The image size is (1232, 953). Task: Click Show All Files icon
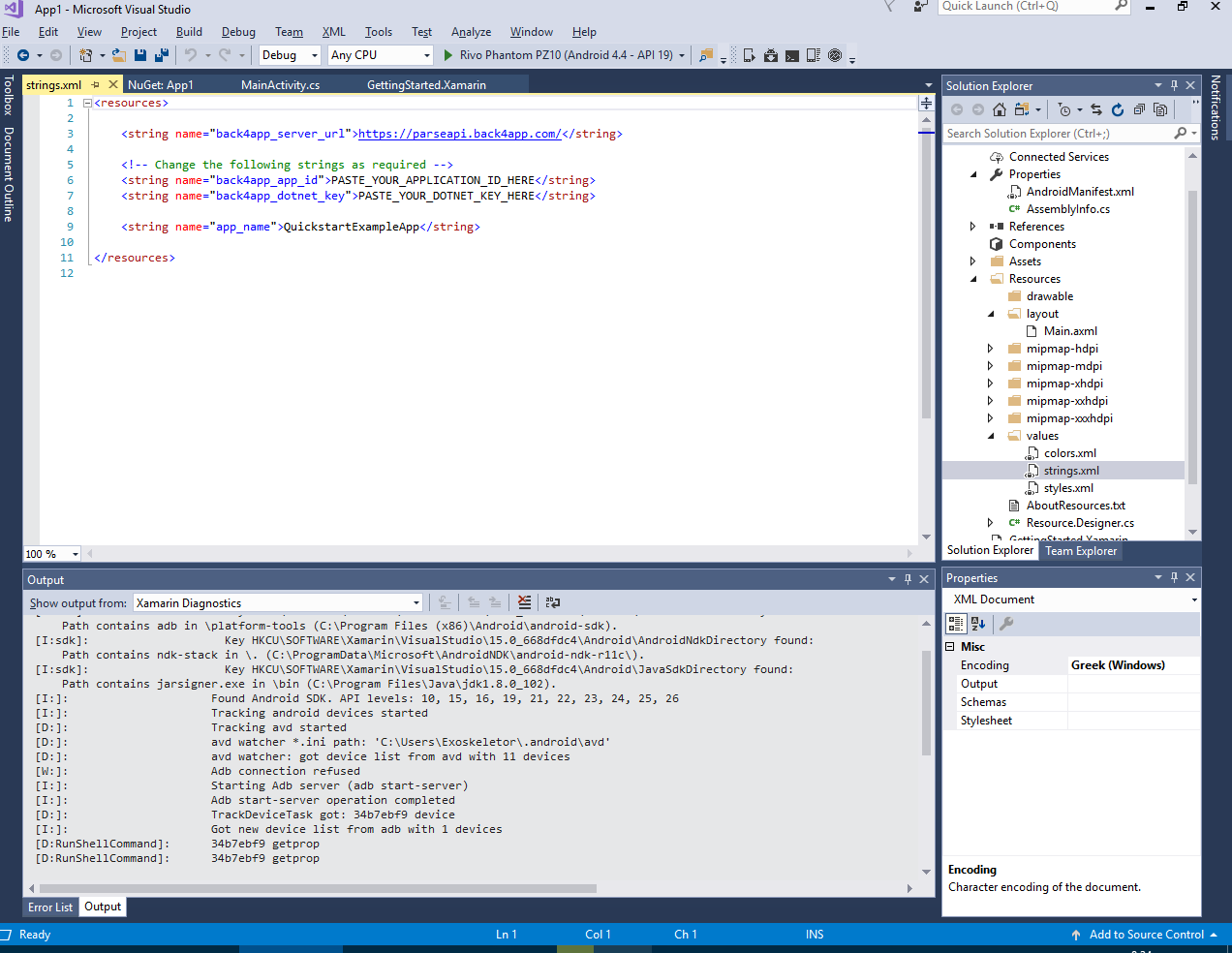pos(1160,109)
